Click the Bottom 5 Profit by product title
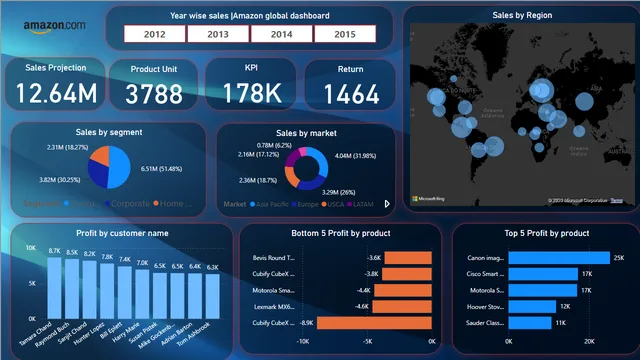This screenshot has height=360, width=640. [x=341, y=233]
